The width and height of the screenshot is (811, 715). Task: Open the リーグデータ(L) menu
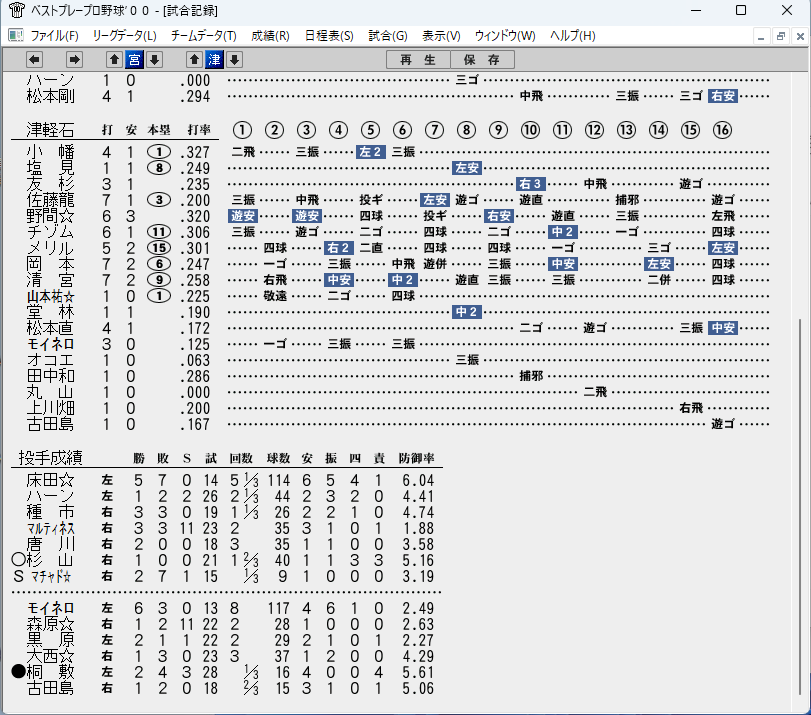click(x=125, y=36)
